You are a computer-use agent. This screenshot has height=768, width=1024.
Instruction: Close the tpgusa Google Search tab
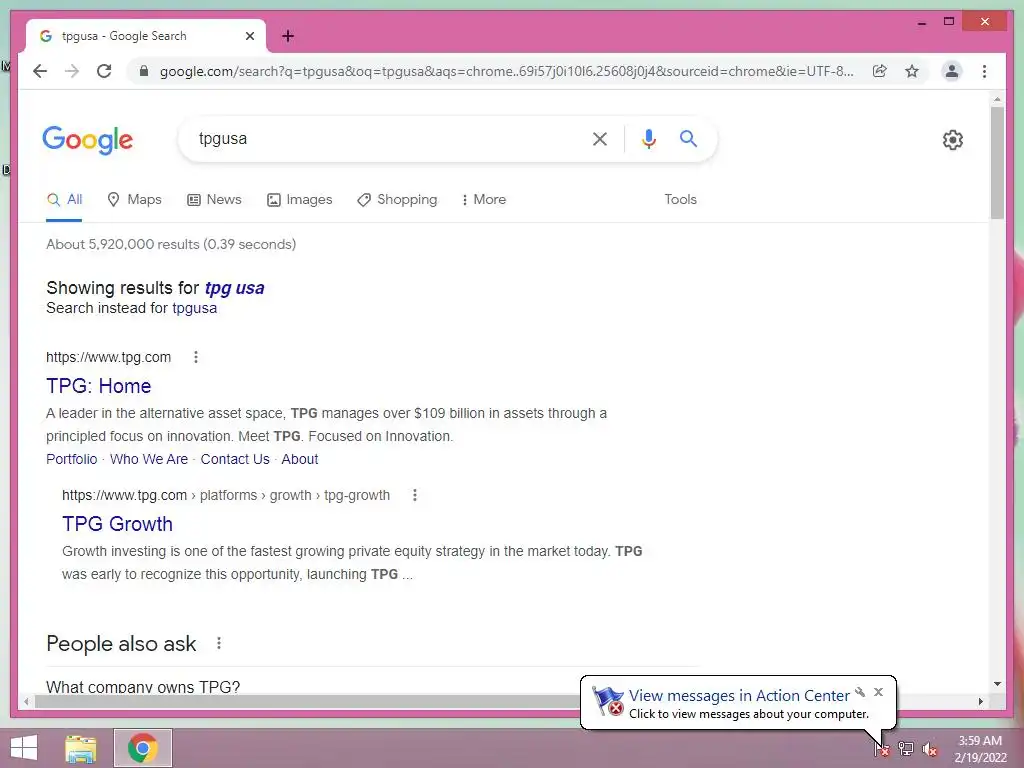point(249,36)
